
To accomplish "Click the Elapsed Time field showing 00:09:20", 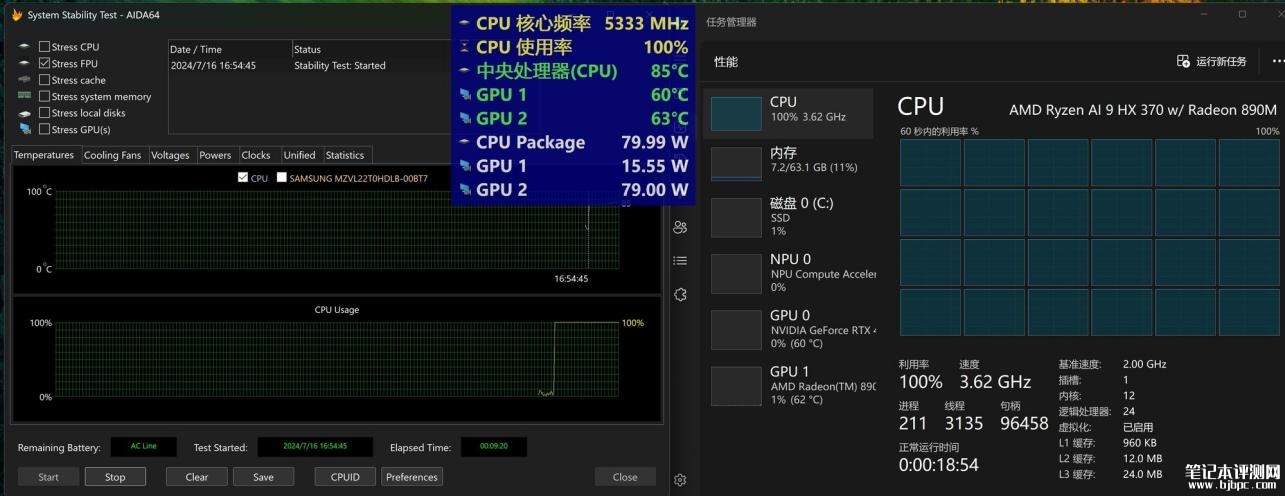I will [x=493, y=447].
